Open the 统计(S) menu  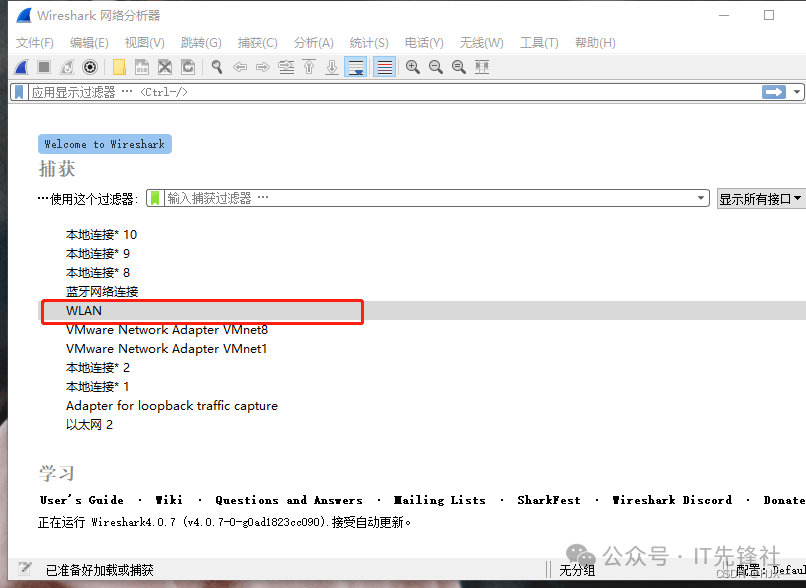tap(369, 42)
